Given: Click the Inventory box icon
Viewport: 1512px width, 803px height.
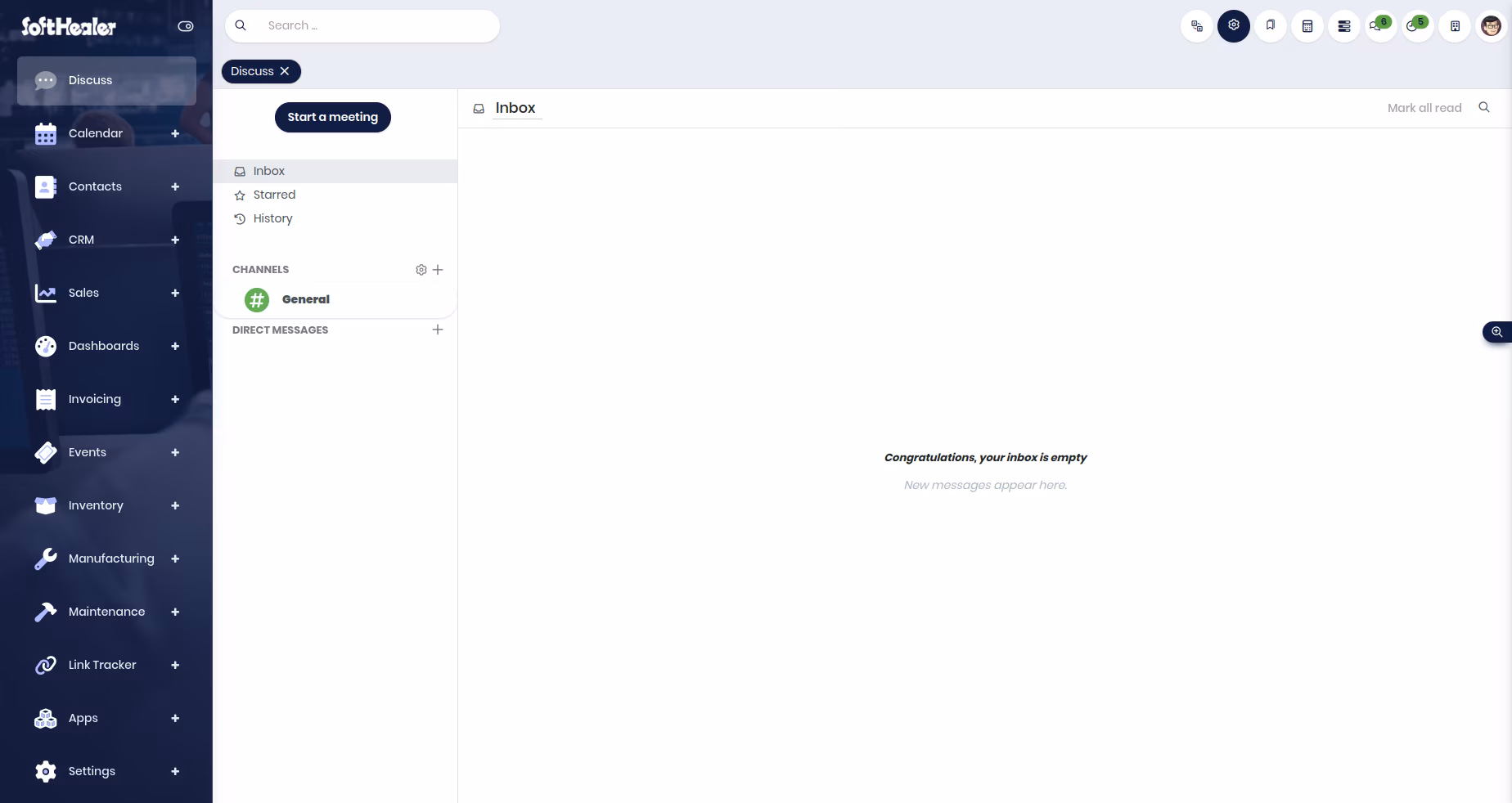Looking at the screenshot, I should click(46, 505).
